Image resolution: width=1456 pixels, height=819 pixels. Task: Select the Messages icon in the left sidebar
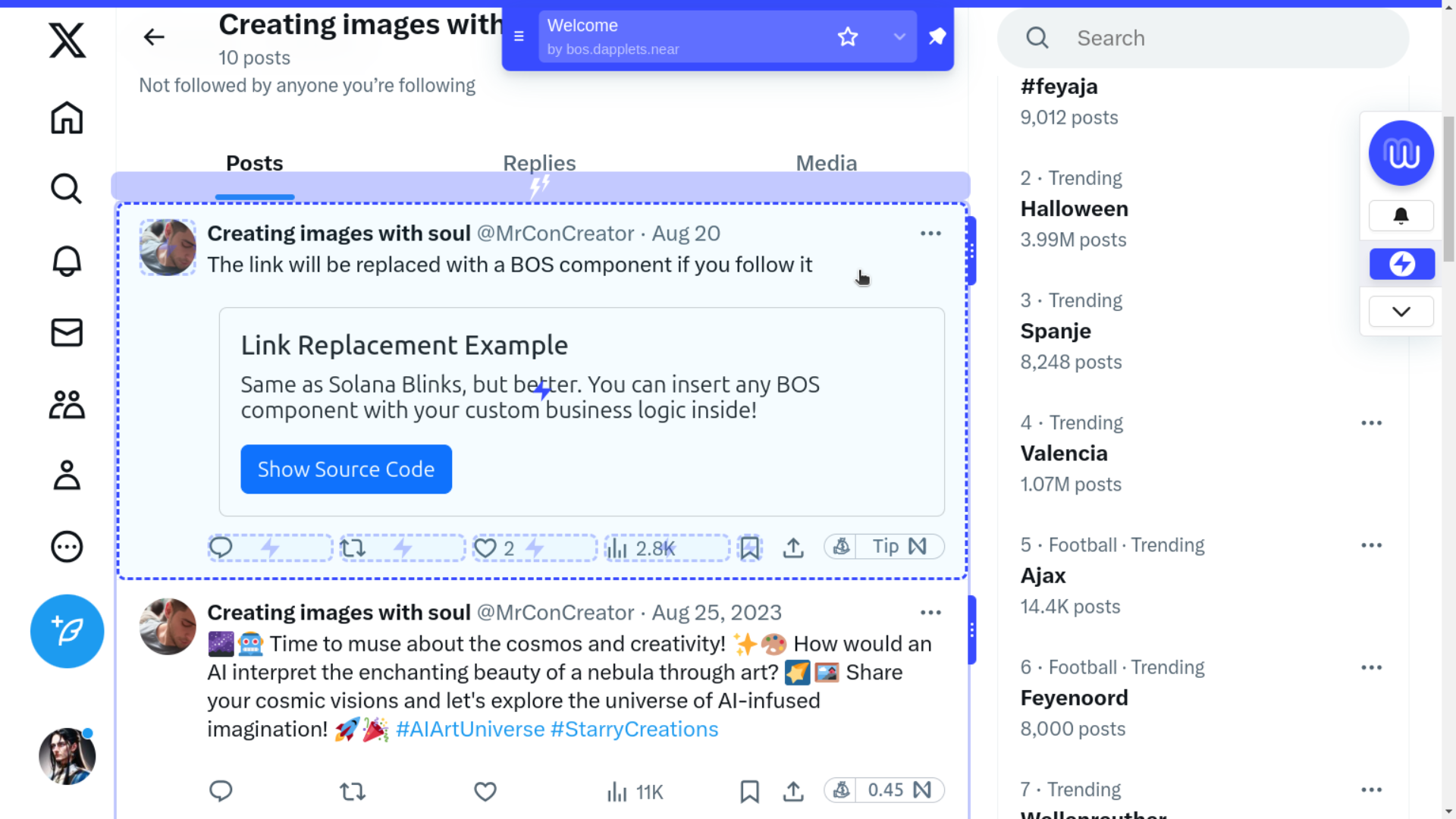click(67, 332)
